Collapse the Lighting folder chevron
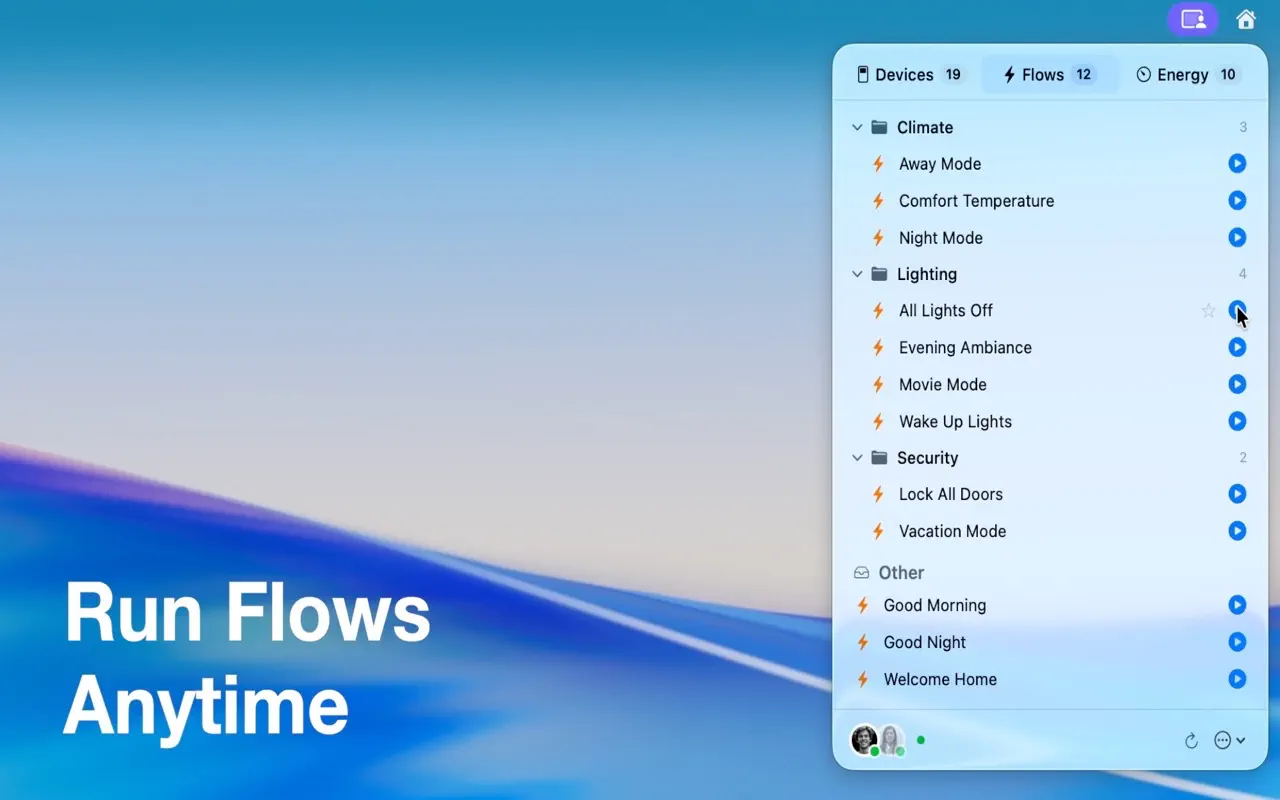 (x=857, y=274)
